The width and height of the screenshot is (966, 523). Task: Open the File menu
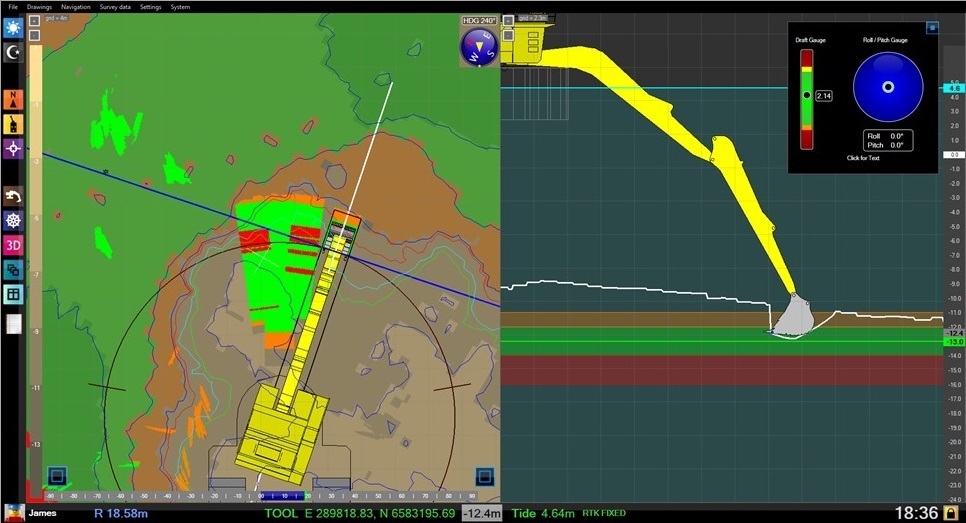tap(13, 6)
